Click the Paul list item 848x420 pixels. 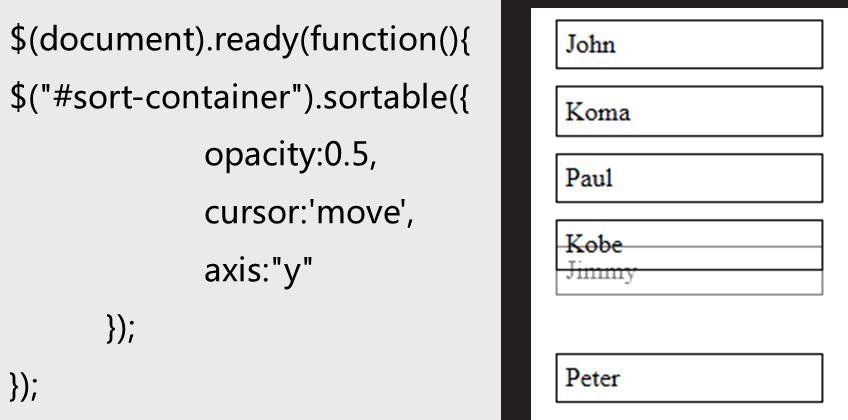pos(689,178)
